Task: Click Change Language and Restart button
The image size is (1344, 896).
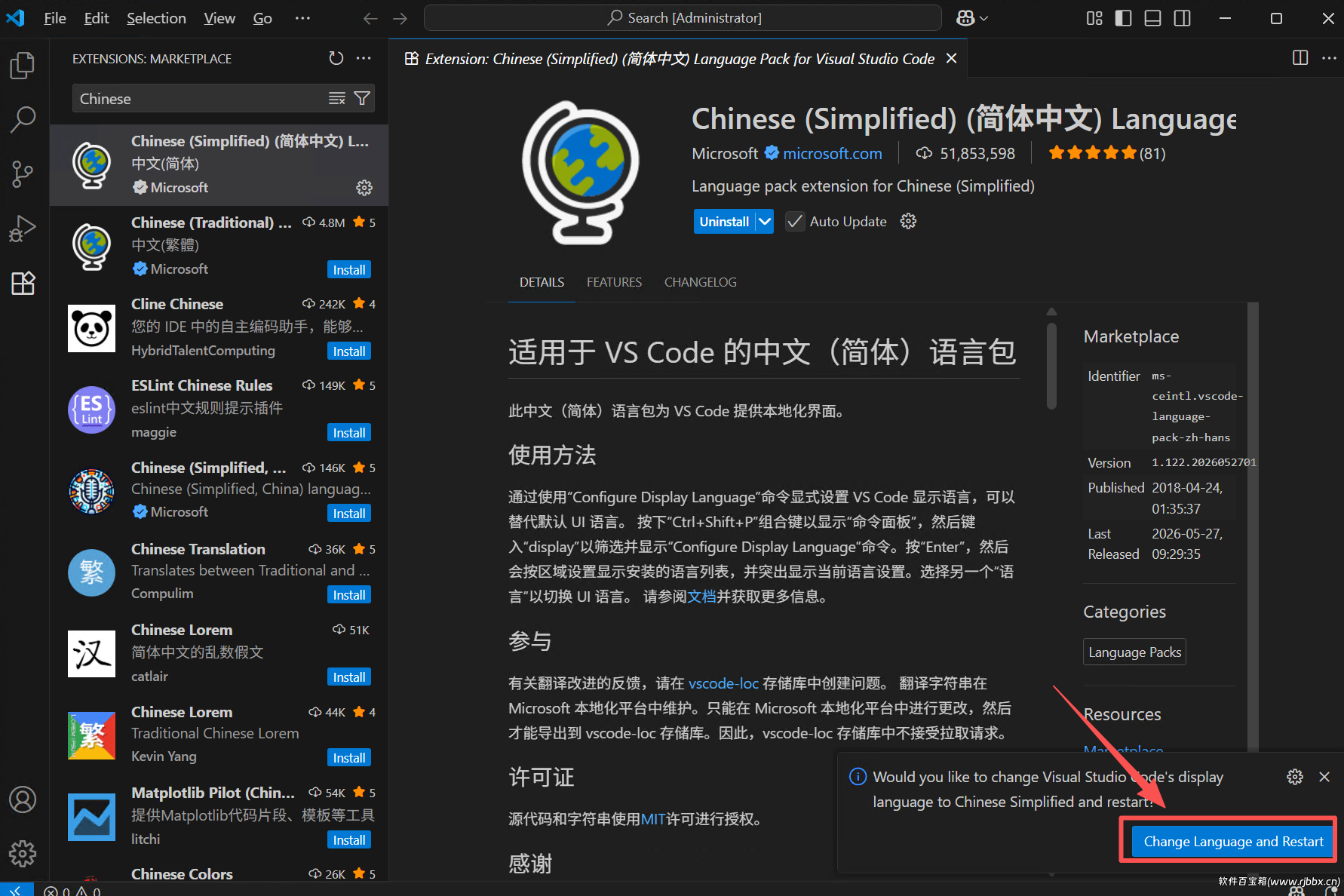Action: coord(1233,841)
